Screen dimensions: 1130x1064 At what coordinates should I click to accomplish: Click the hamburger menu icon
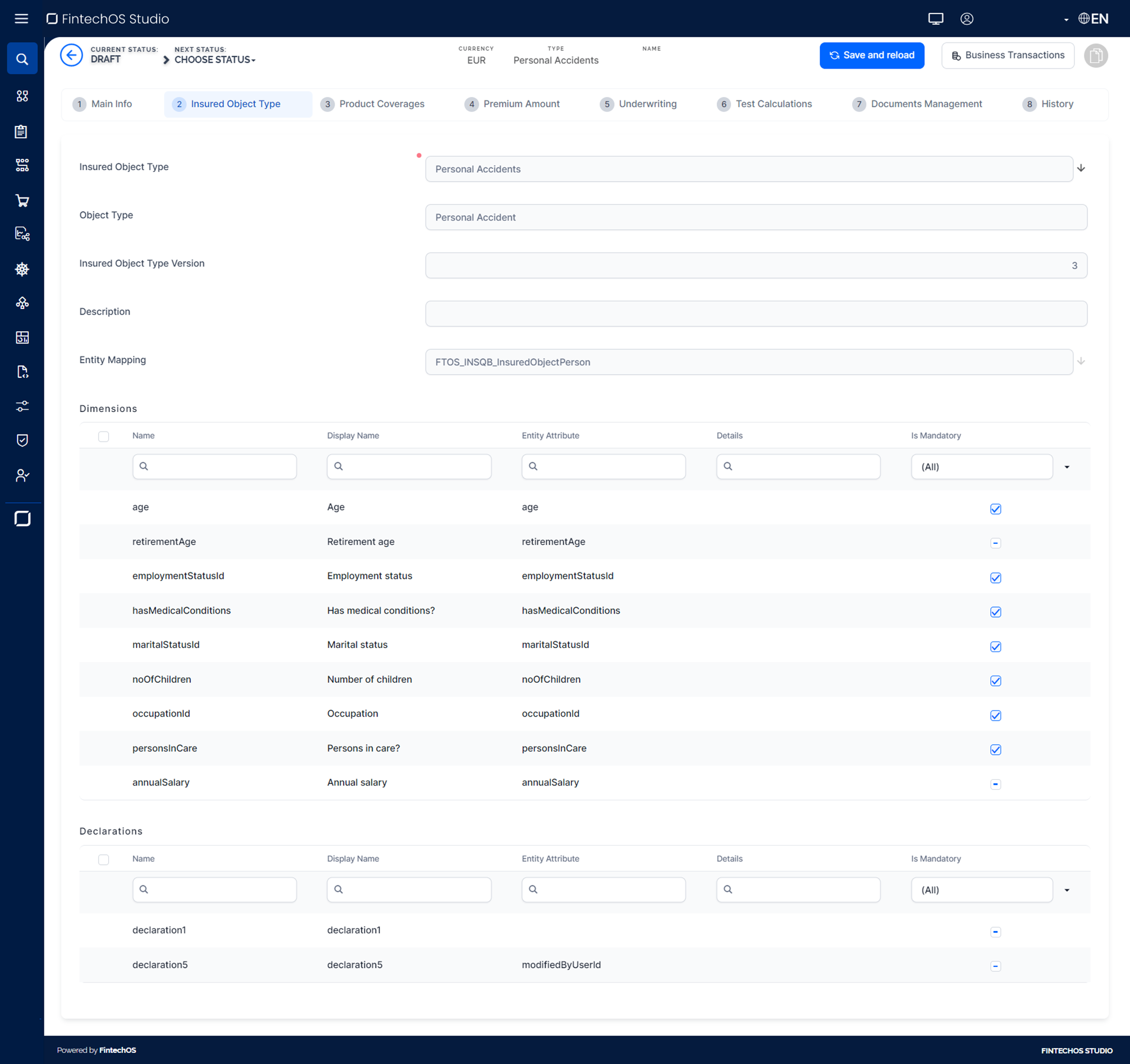pos(21,19)
